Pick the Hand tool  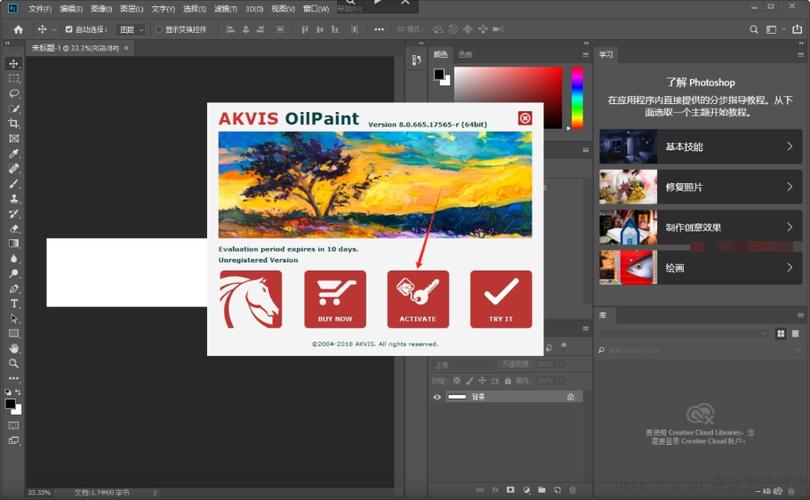coord(14,348)
